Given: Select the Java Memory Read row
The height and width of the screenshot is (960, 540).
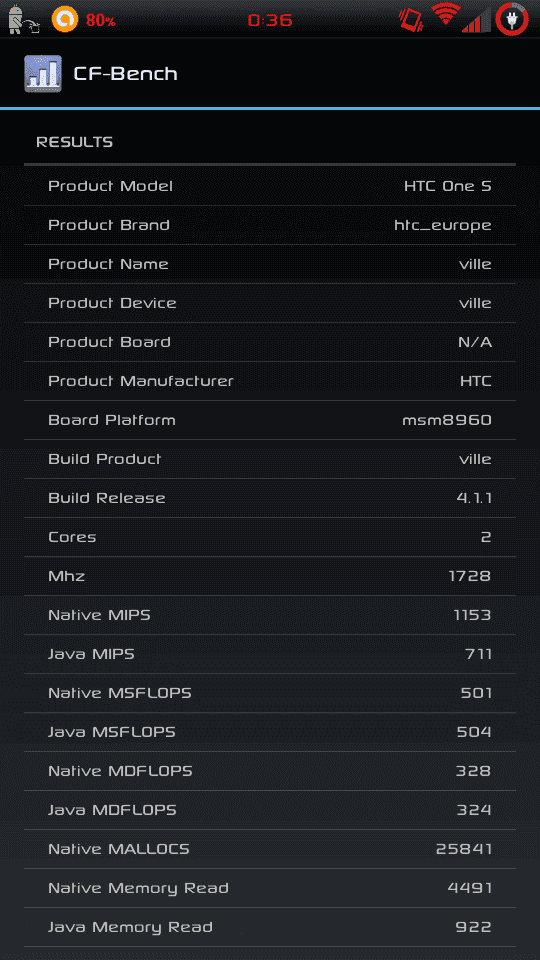Looking at the screenshot, I should point(270,928).
